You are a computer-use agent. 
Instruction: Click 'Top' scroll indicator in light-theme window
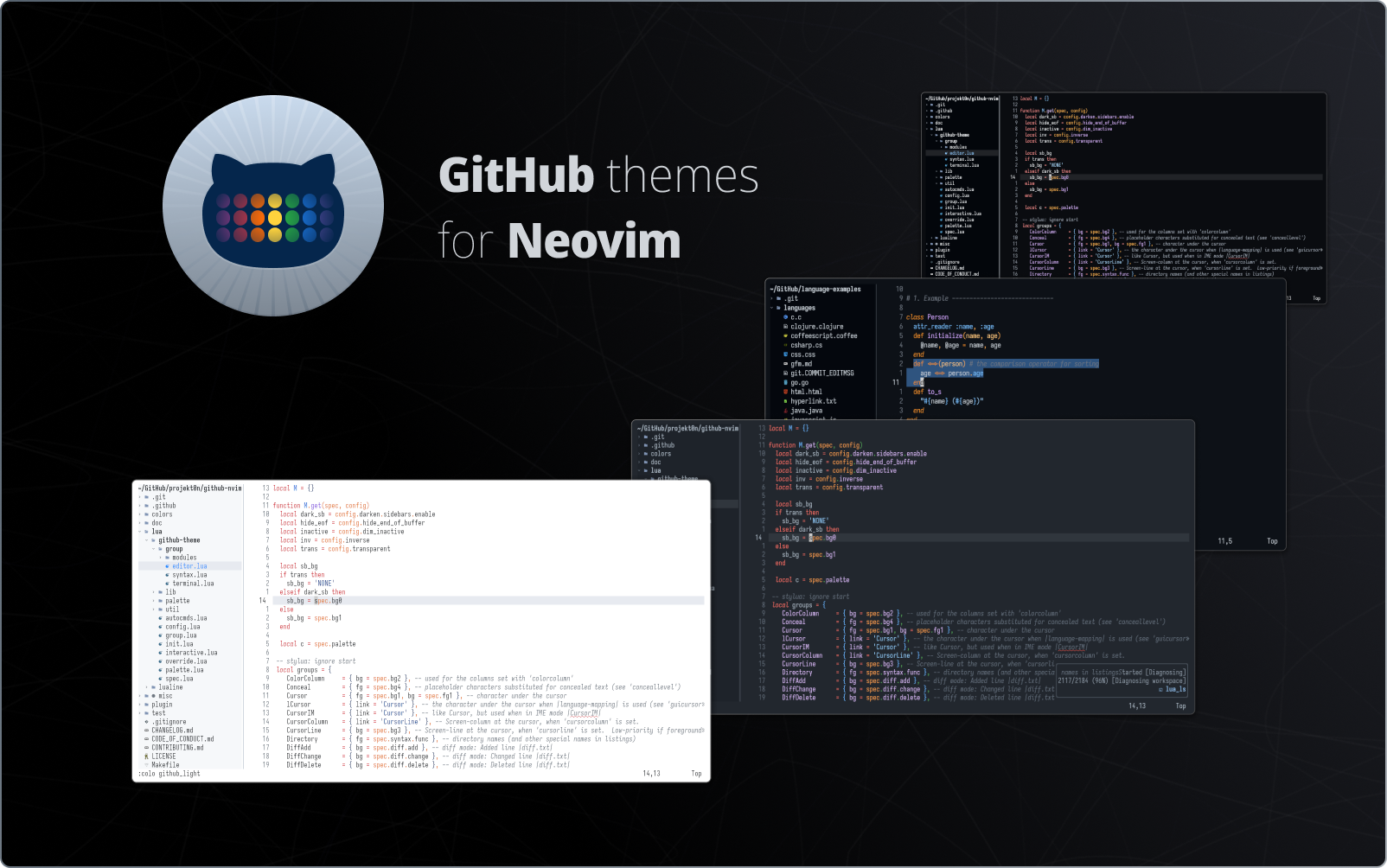(x=696, y=774)
